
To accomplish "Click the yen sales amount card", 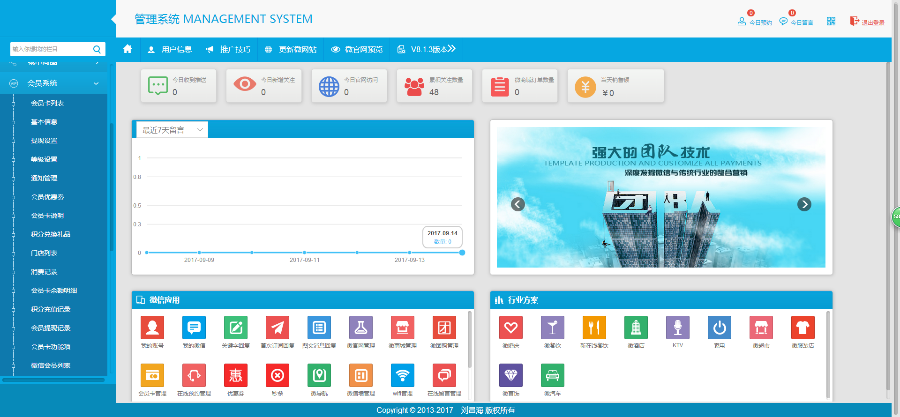I will (616, 86).
